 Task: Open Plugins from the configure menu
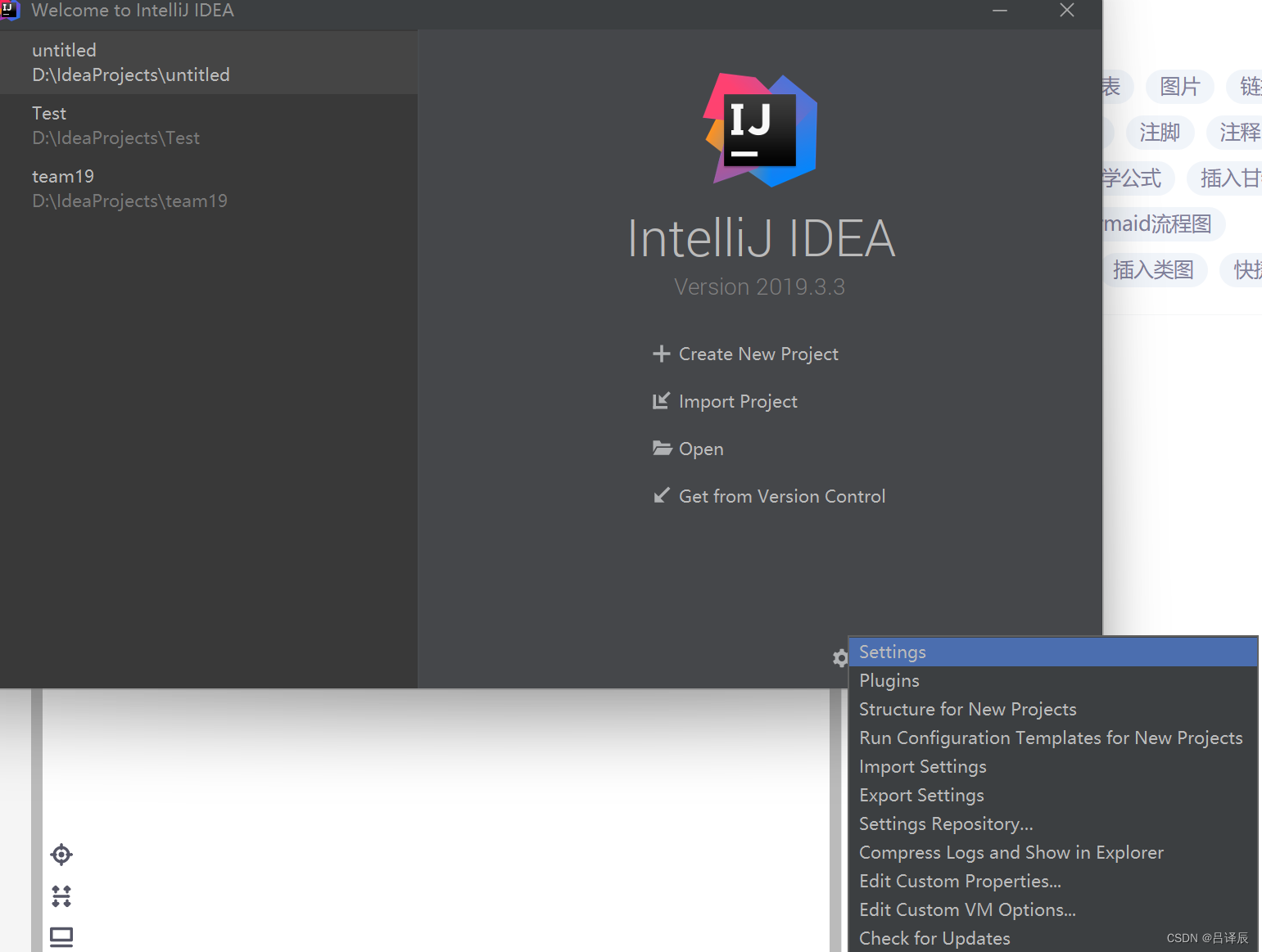(x=1053, y=681)
